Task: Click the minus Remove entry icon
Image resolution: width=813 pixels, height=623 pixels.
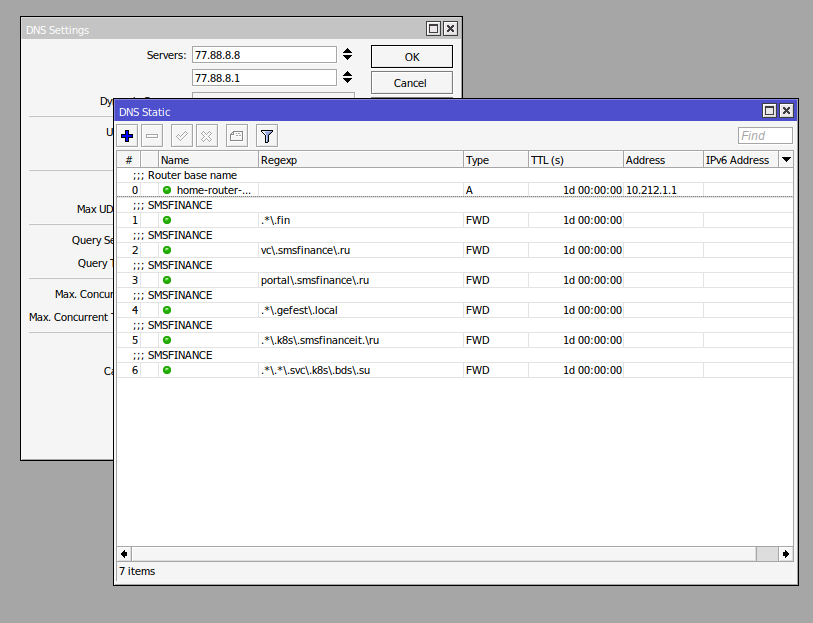Action: (152, 136)
